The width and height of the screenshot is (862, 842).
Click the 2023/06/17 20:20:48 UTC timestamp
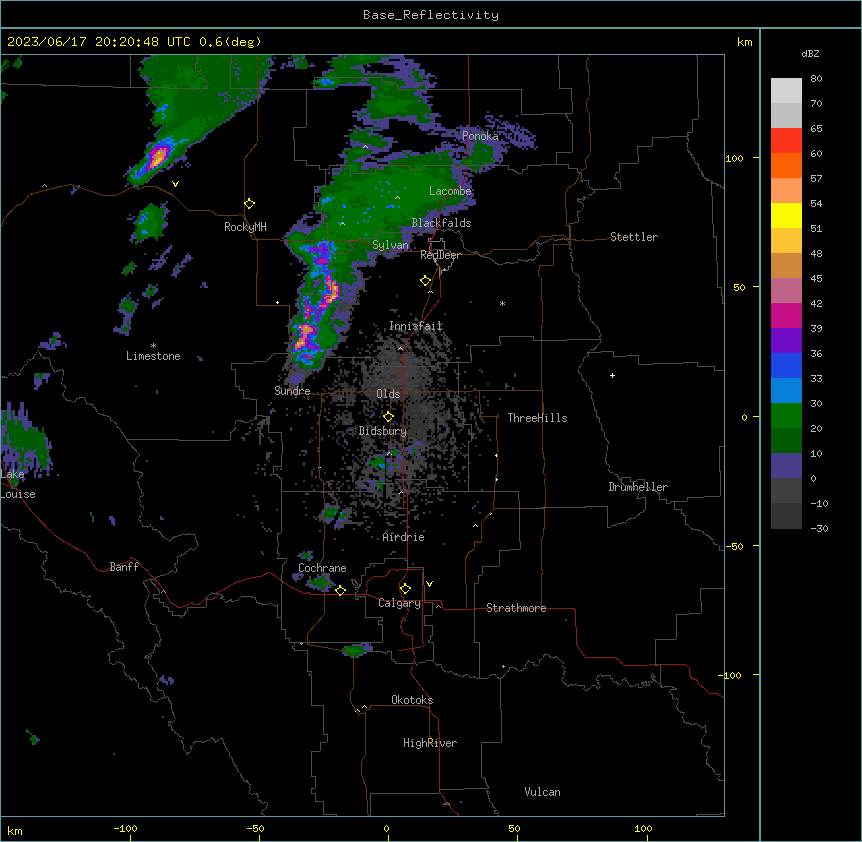(x=98, y=42)
